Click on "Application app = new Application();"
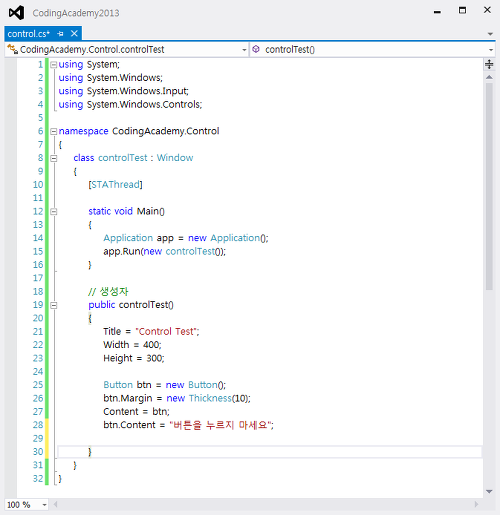This screenshot has height=515, width=500. pyautogui.click(x=186, y=238)
